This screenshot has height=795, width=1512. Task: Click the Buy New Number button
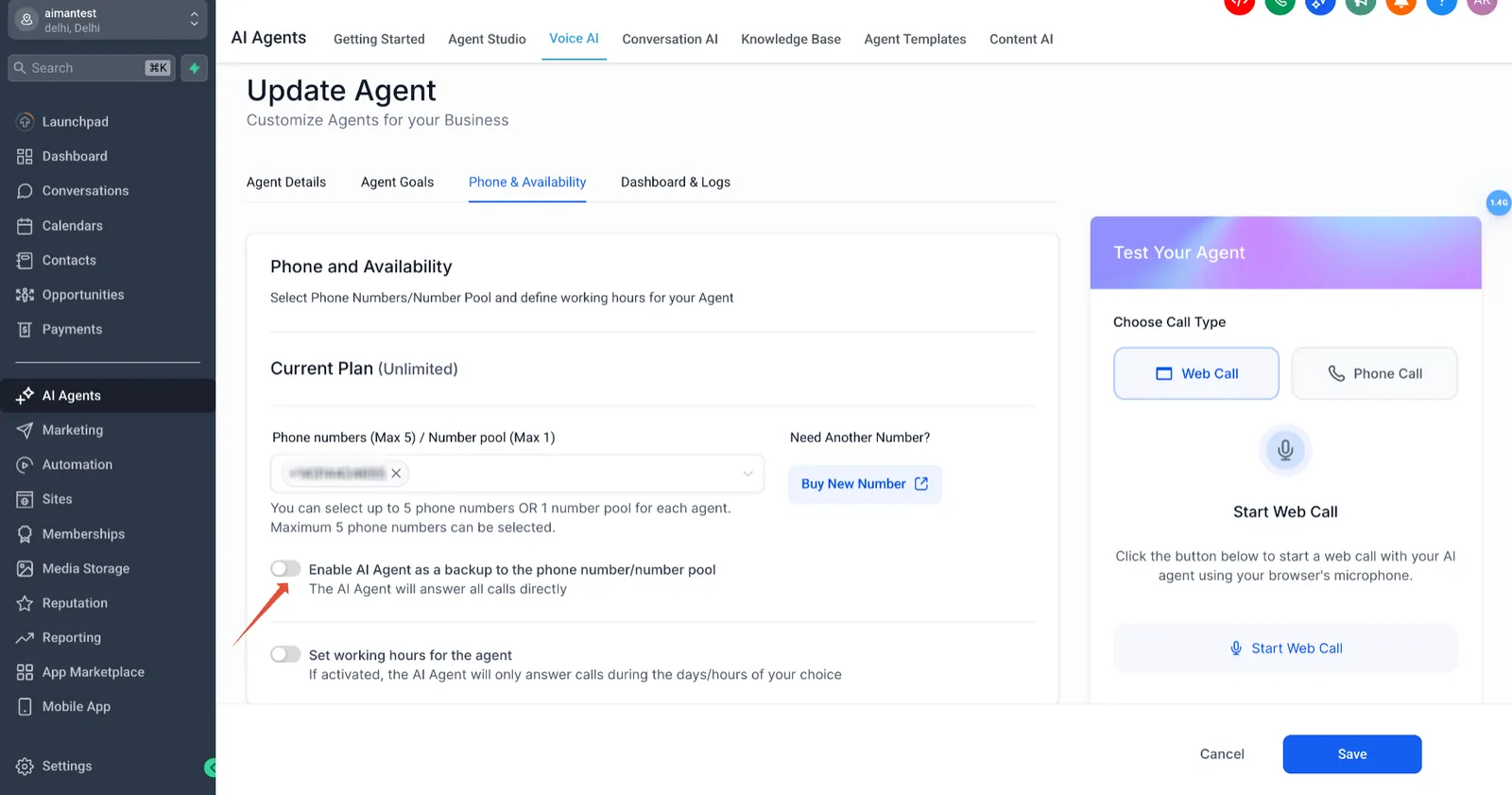click(x=865, y=484)
